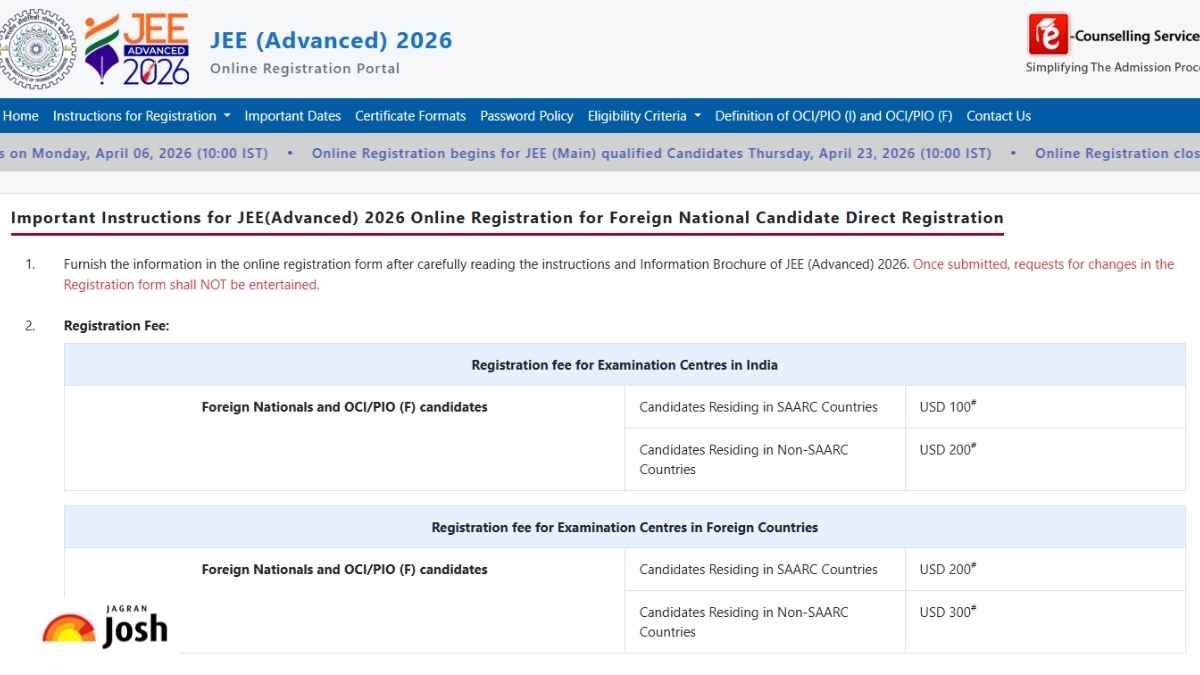Screen dimensions: 1200x675
Task: Open the Contact Us page
Action: click(998, 116)
